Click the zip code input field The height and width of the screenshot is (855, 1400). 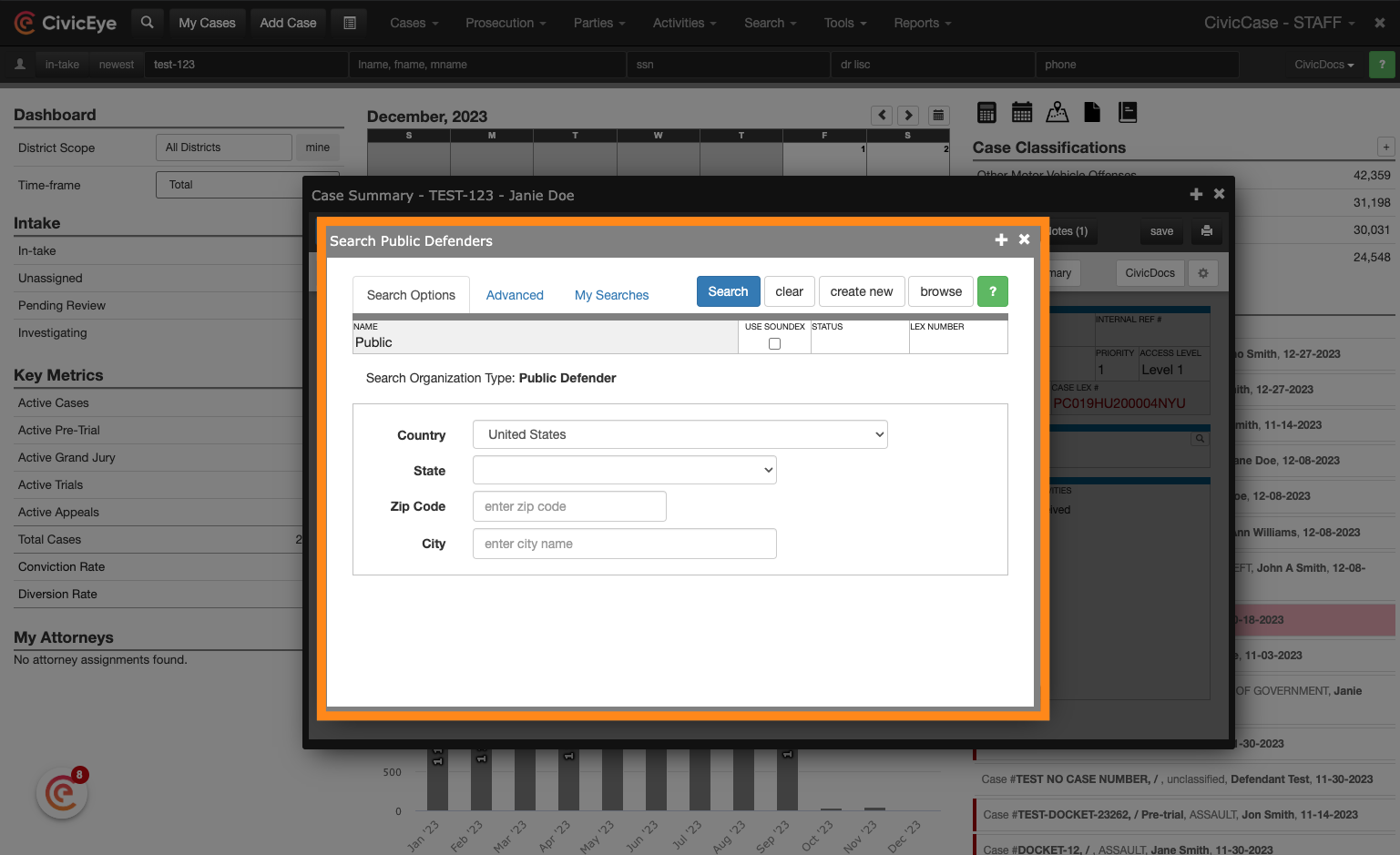569,506
